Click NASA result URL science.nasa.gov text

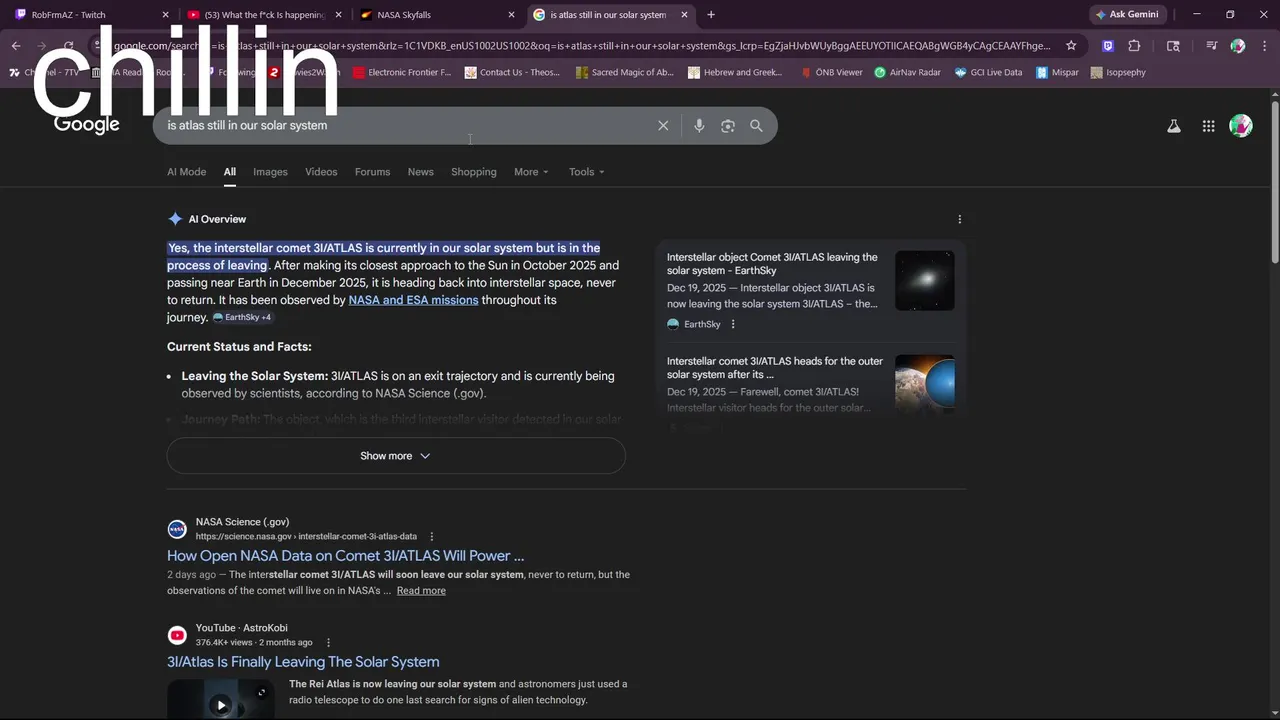click(x=306, y=537)
